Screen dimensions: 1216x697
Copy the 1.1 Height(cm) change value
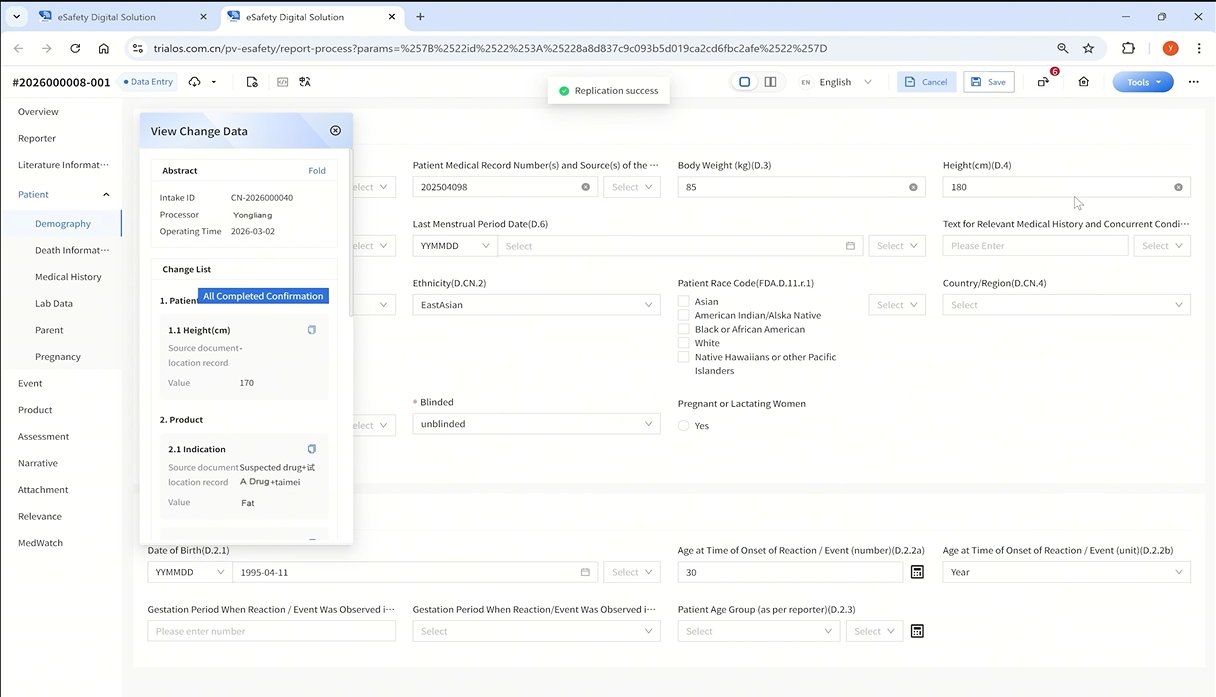(312, 330)
